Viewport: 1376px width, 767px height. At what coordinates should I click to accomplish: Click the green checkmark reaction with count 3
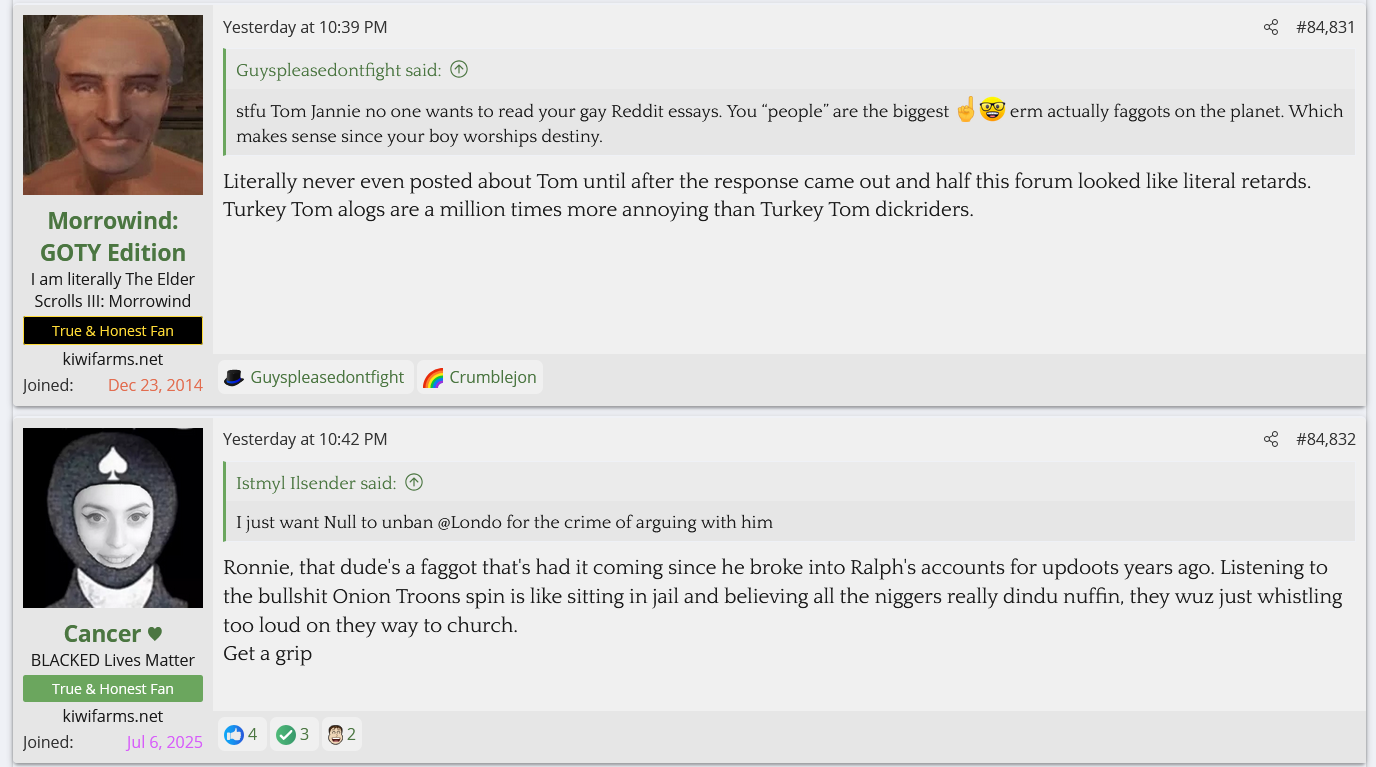pos(286,734)
